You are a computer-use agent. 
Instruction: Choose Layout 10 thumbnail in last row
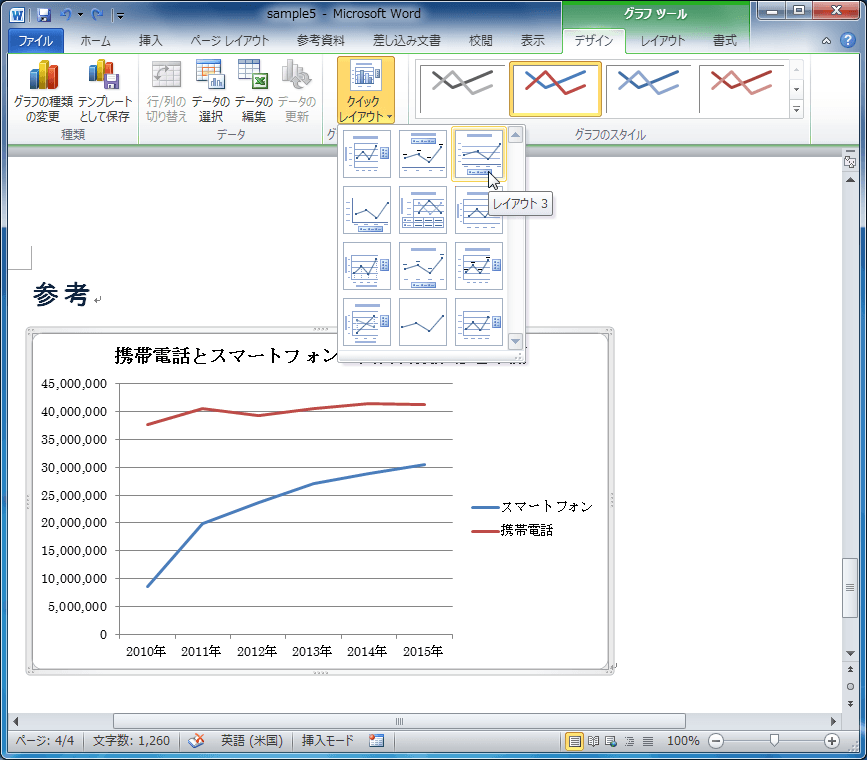(x=367, y=322)
